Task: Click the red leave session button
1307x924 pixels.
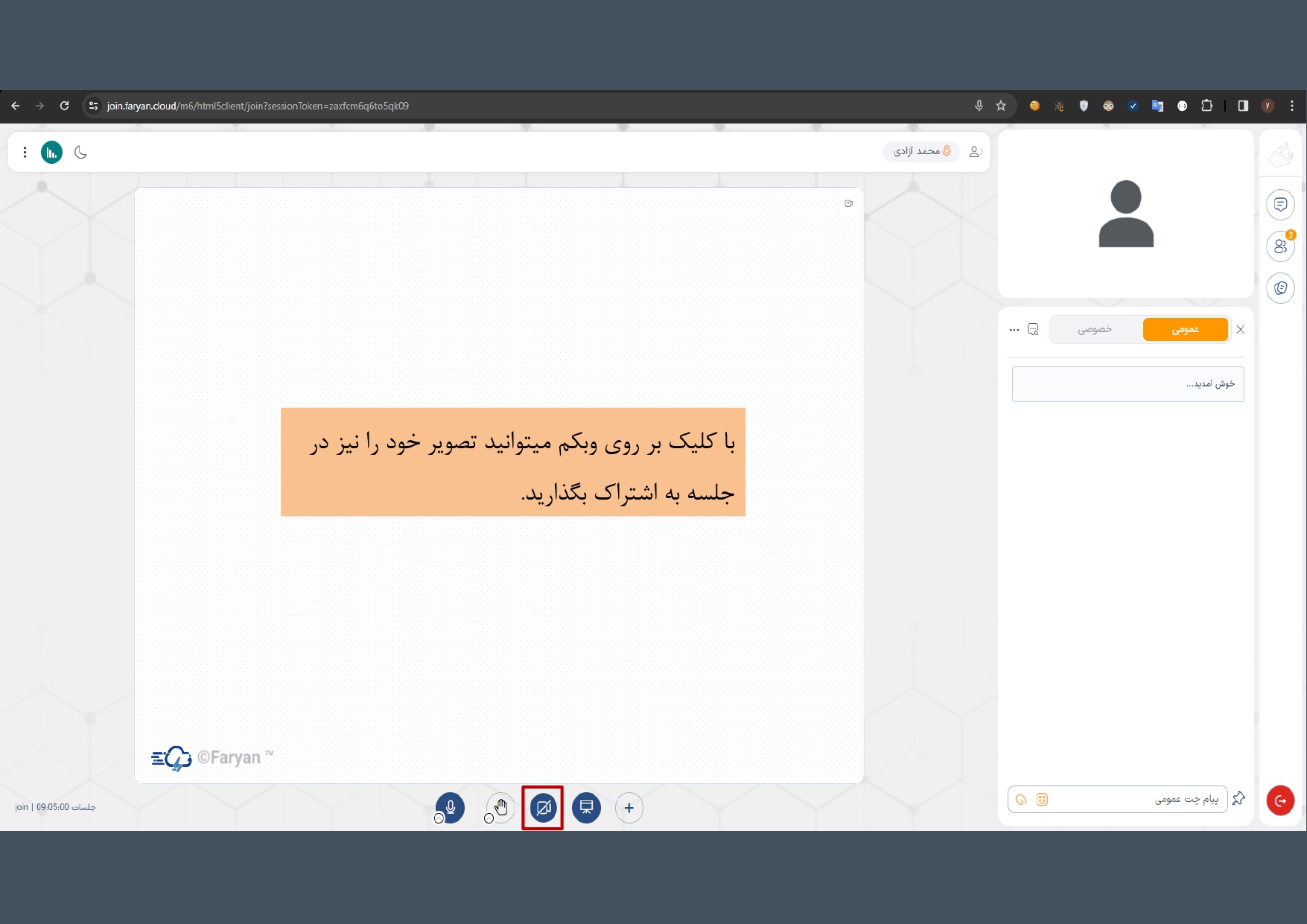Action: click(1280, 800)
